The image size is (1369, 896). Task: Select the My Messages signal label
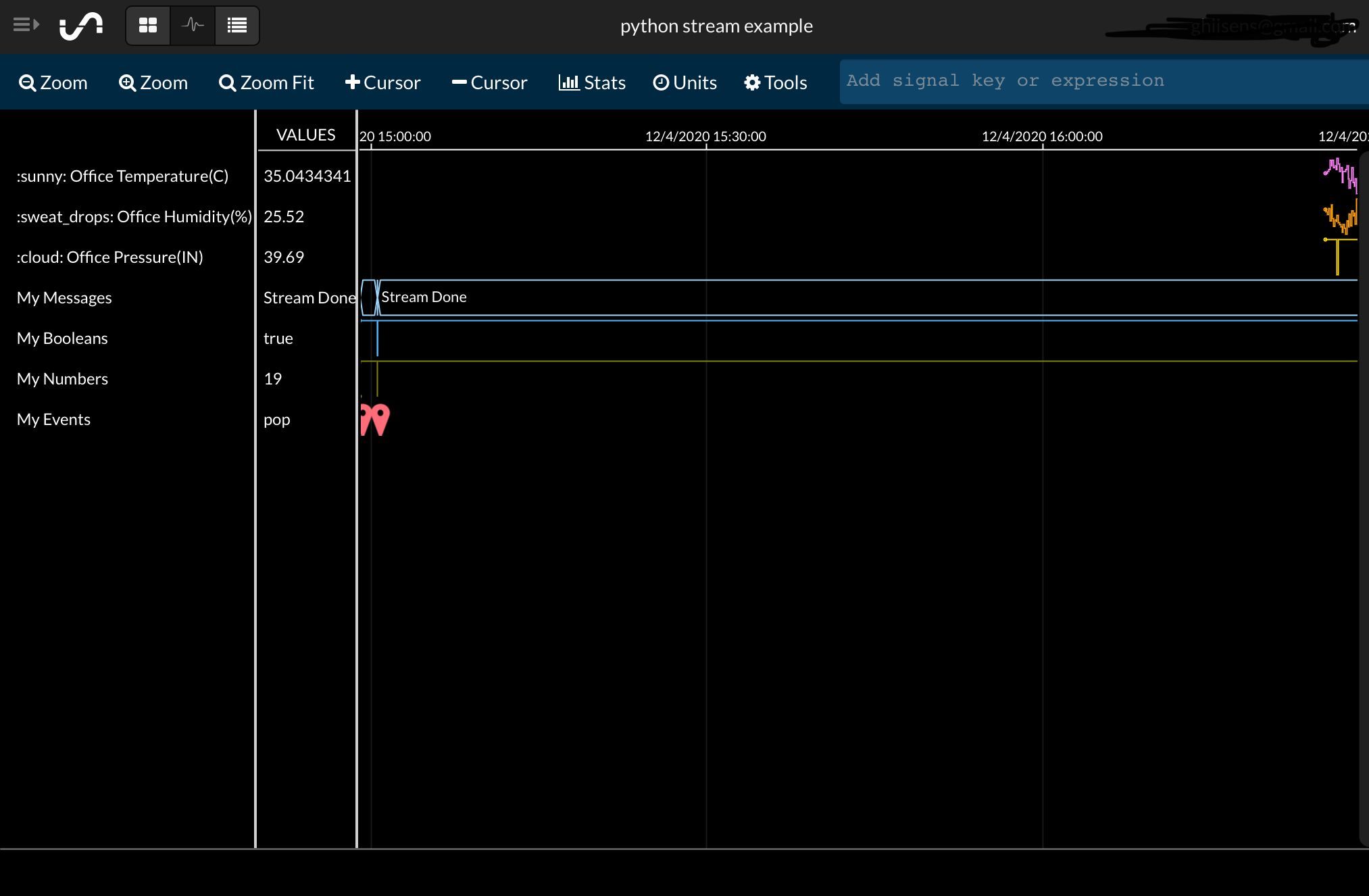[x=64, y=298]
